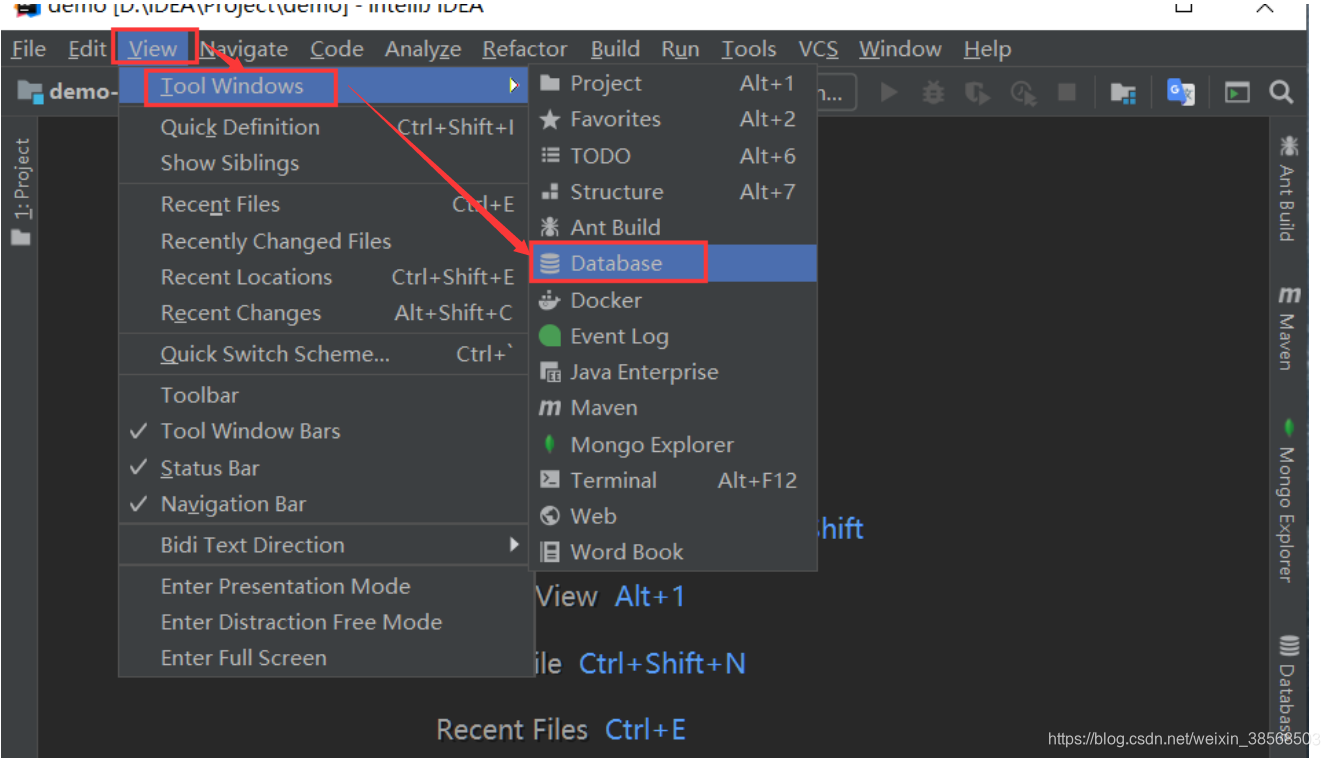Select Recent Changes

click(x=324, y=314)
